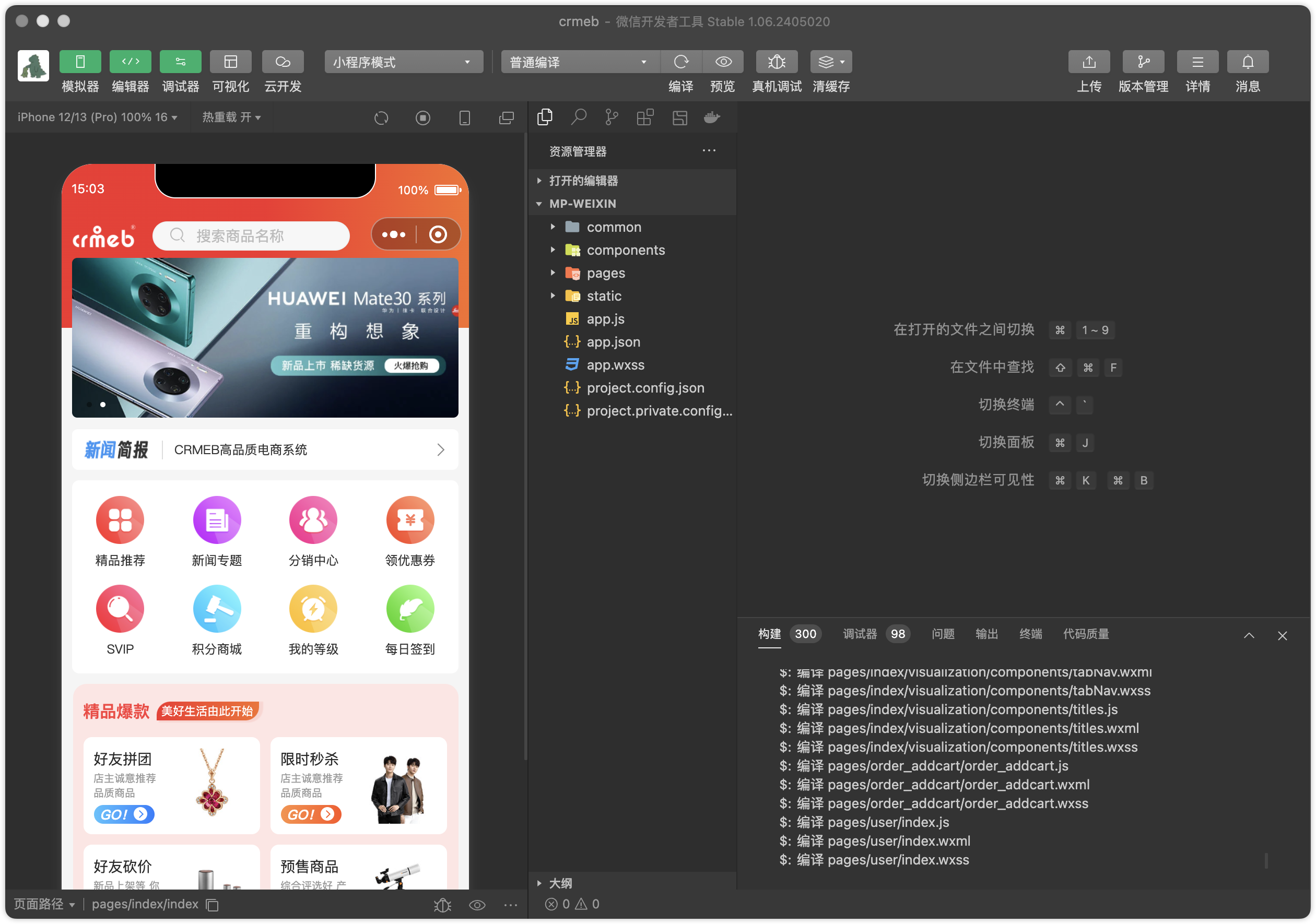This screenshot has width=1316, height=924.
Task: Click the simulator stop icon
Action: coord(423,118)
